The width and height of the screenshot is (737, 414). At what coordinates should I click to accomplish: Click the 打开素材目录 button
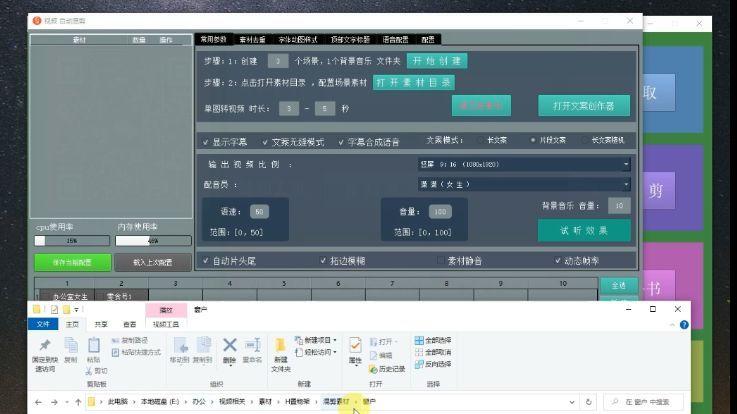tap(414, 83)
